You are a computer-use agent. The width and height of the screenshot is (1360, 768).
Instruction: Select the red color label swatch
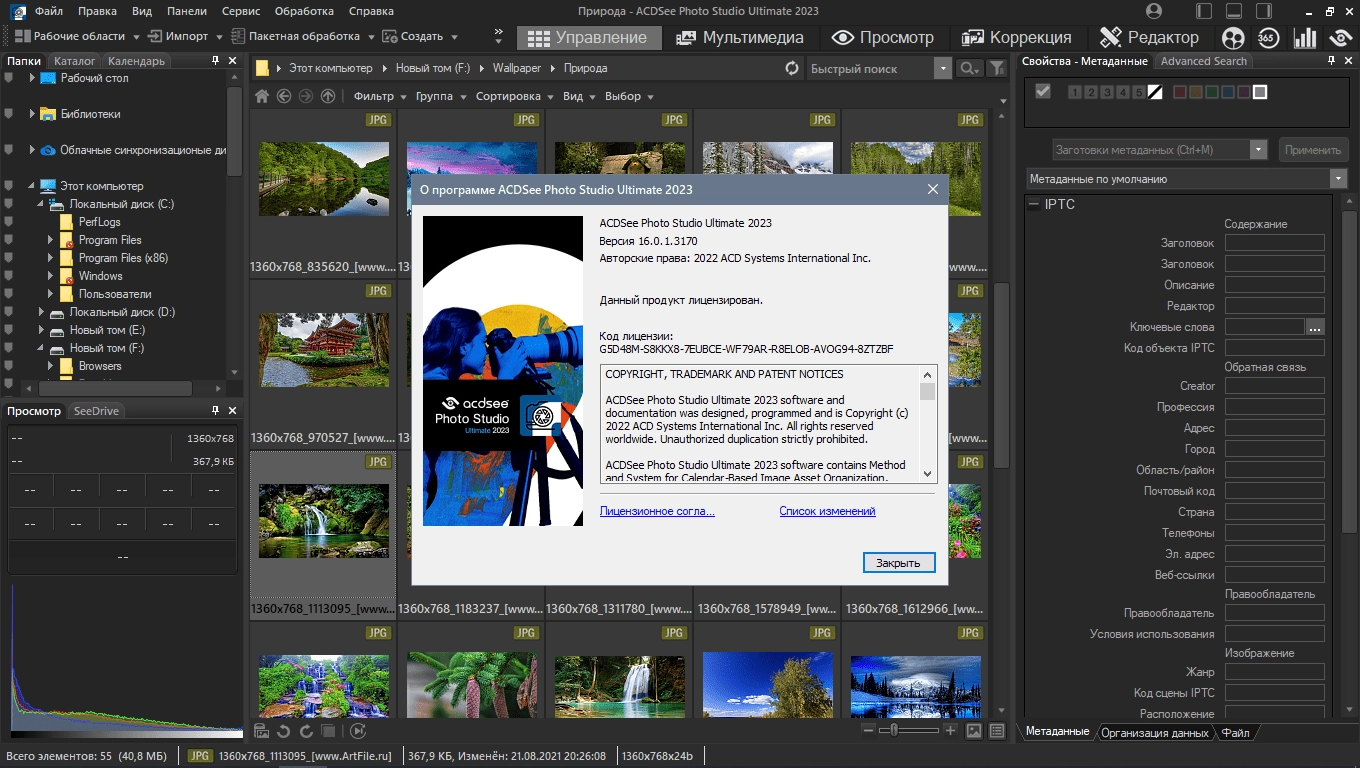(1180, 92)
